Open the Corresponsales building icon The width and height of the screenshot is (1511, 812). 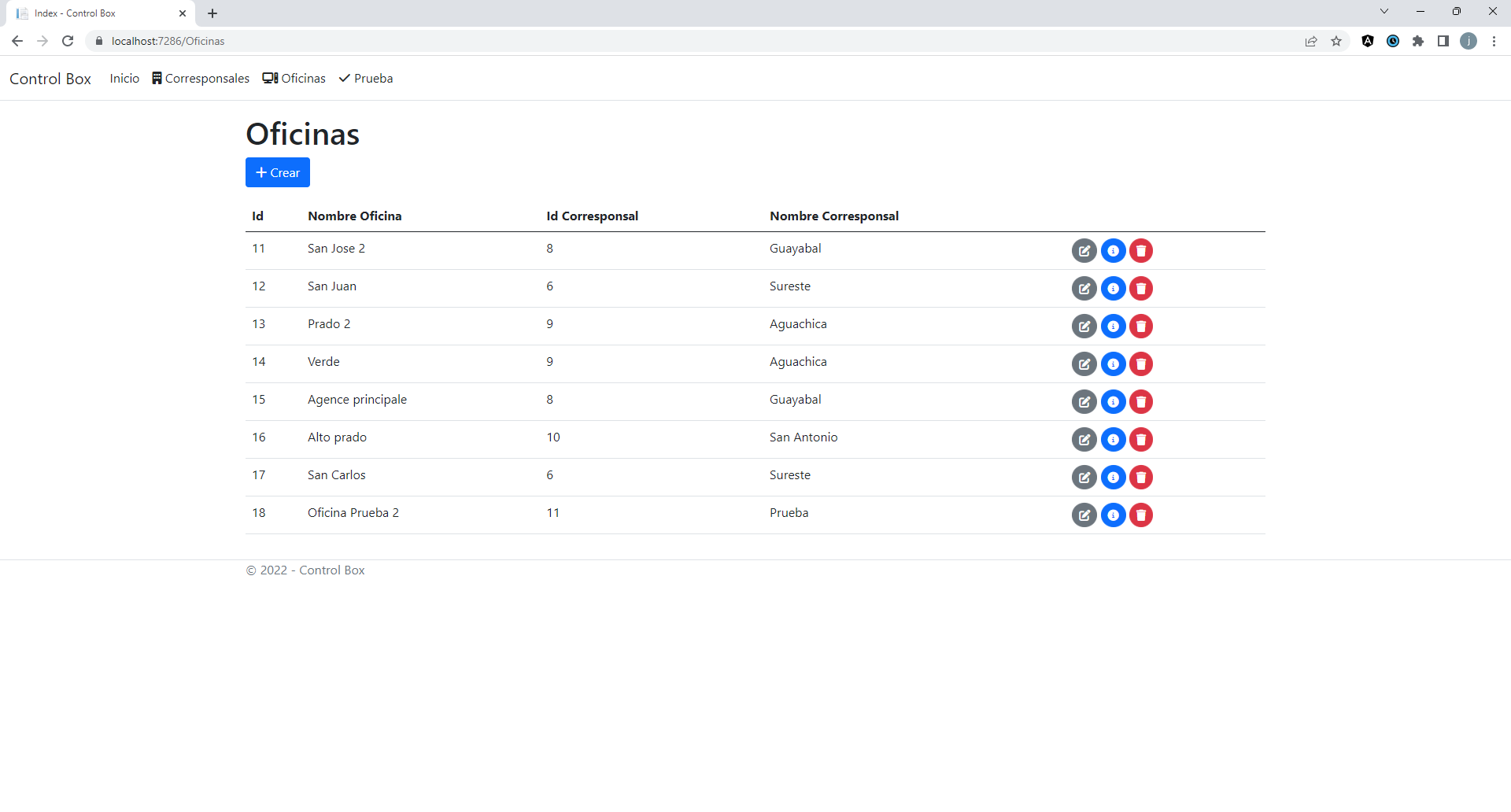157,78
